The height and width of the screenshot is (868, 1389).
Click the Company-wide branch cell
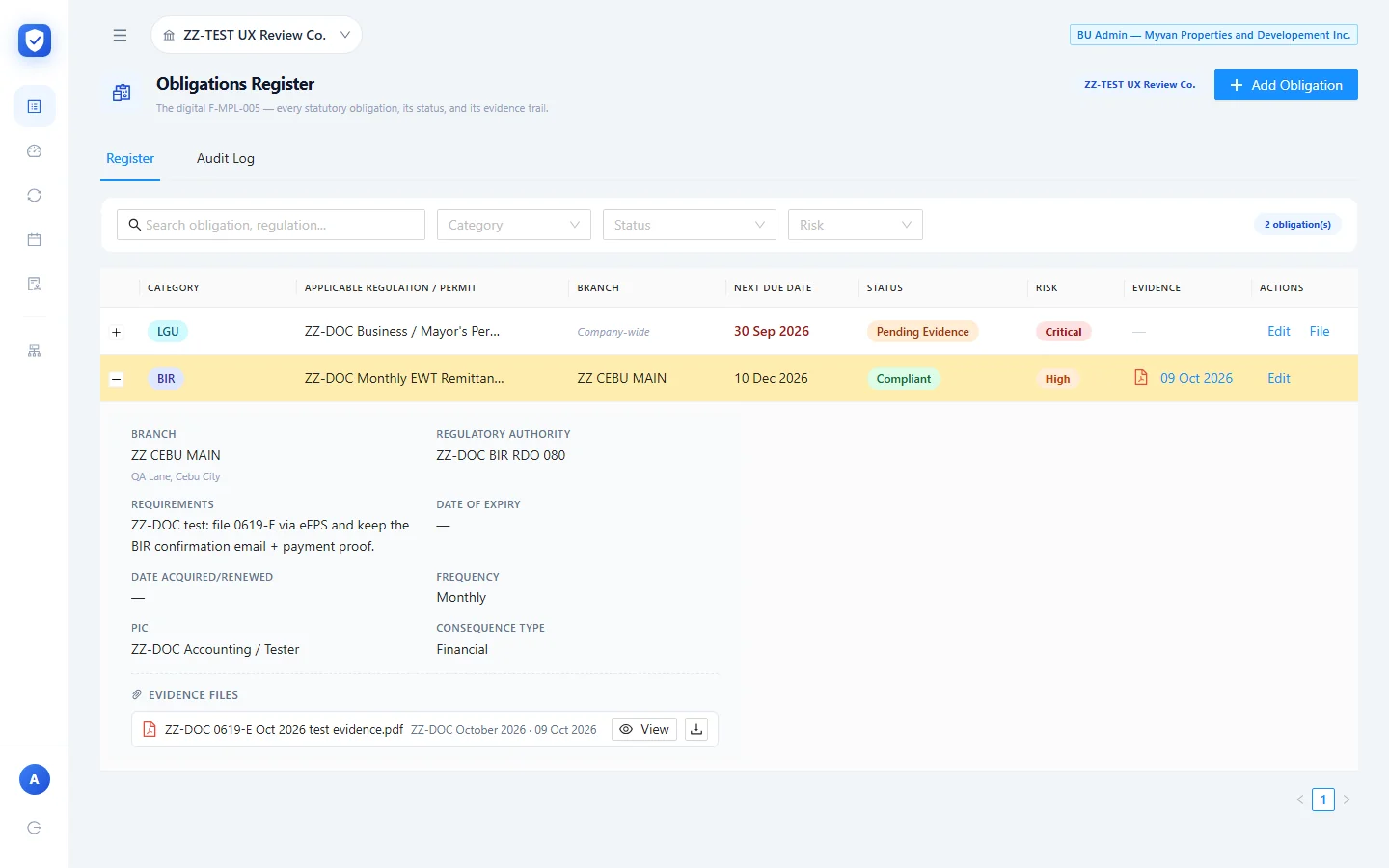tap(613, 332)
